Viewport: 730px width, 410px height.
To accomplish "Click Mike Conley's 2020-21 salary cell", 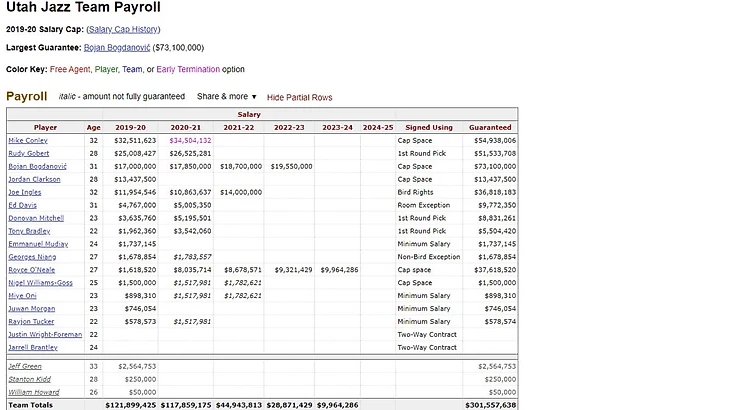I will (x=190, y=141).
